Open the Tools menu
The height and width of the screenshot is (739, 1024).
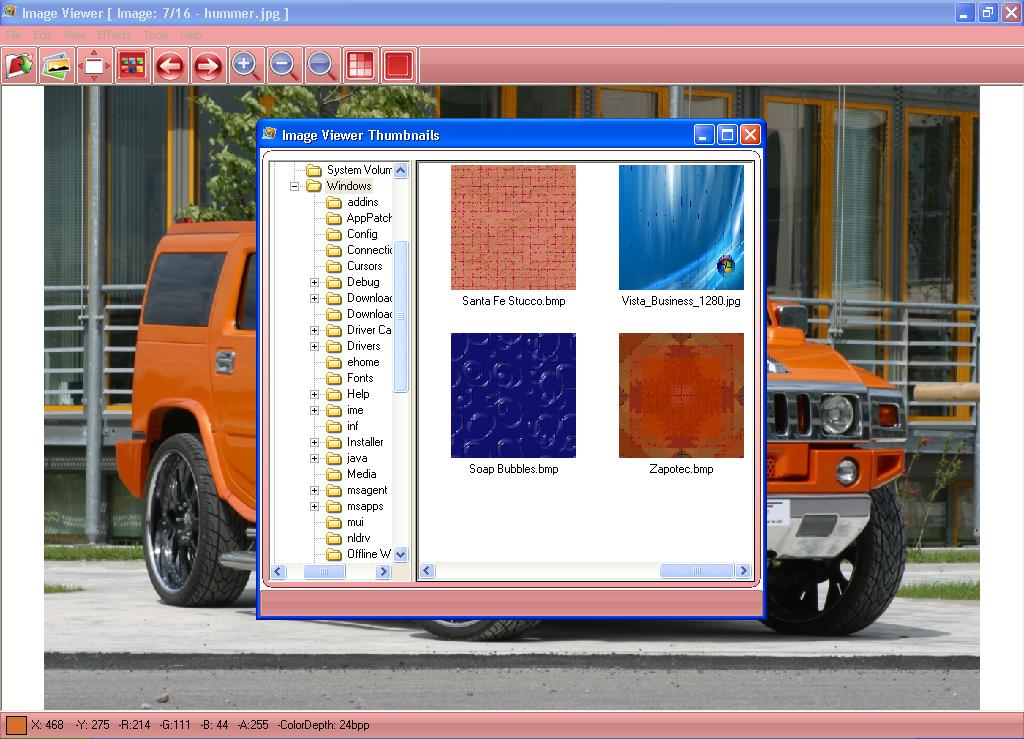pyautogui.click(x=156, y=35)
